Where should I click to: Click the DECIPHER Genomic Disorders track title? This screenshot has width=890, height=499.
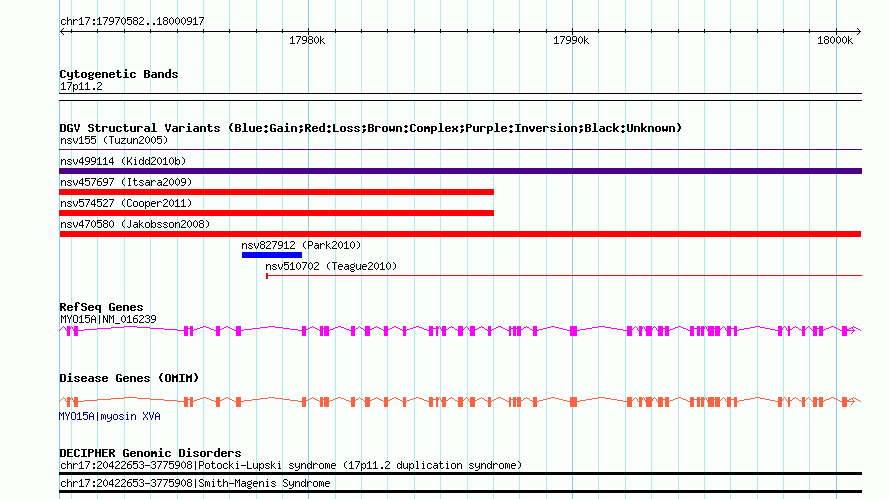click(x=150, y=453)
